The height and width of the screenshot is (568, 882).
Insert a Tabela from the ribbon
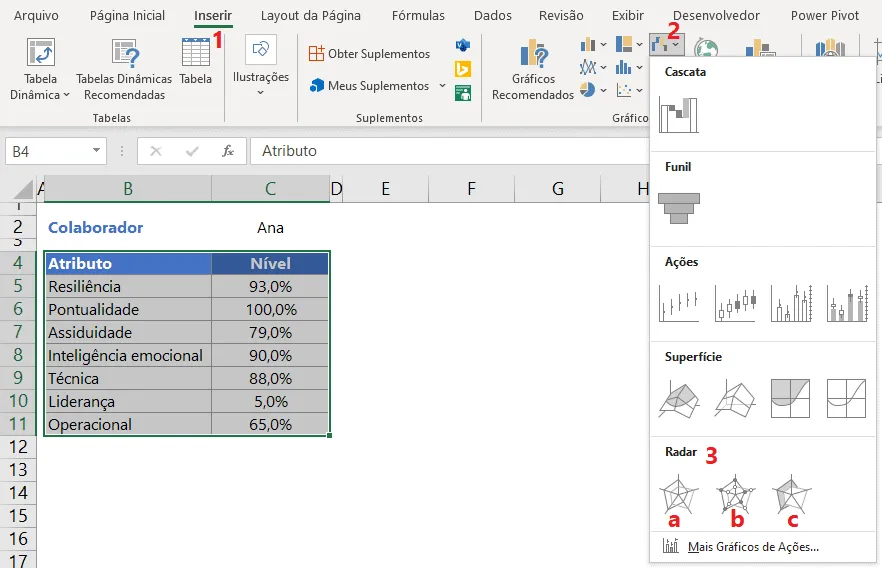tap(195, 61)
